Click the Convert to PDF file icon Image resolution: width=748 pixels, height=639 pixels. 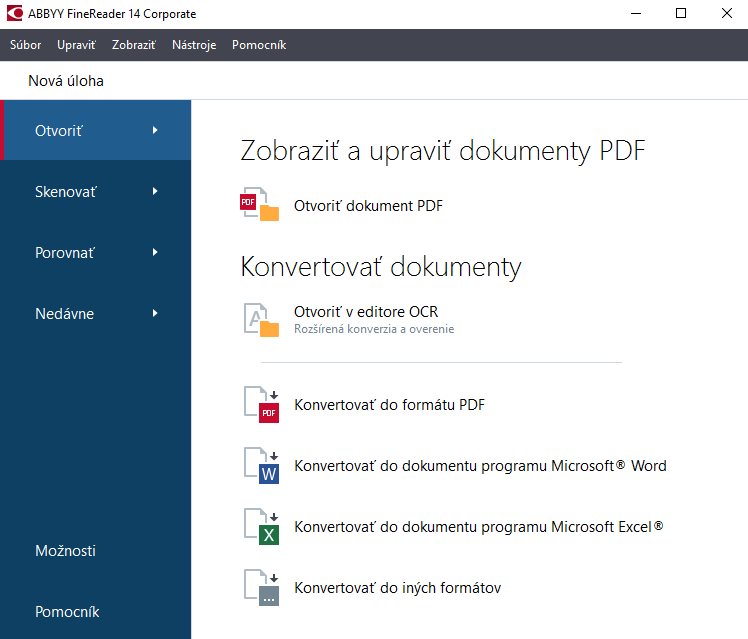coord(261,405)
